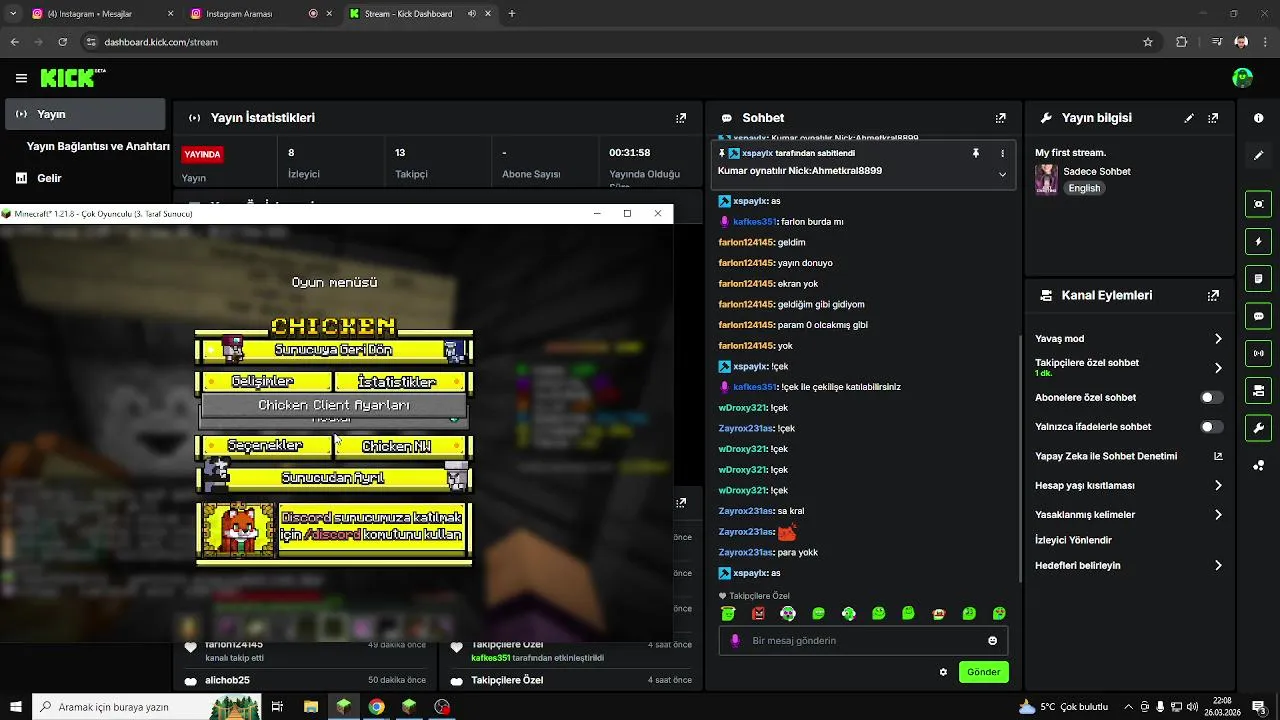
Task: Toggle the wrench widget in right sidebar
Action: click(1258, 428)
